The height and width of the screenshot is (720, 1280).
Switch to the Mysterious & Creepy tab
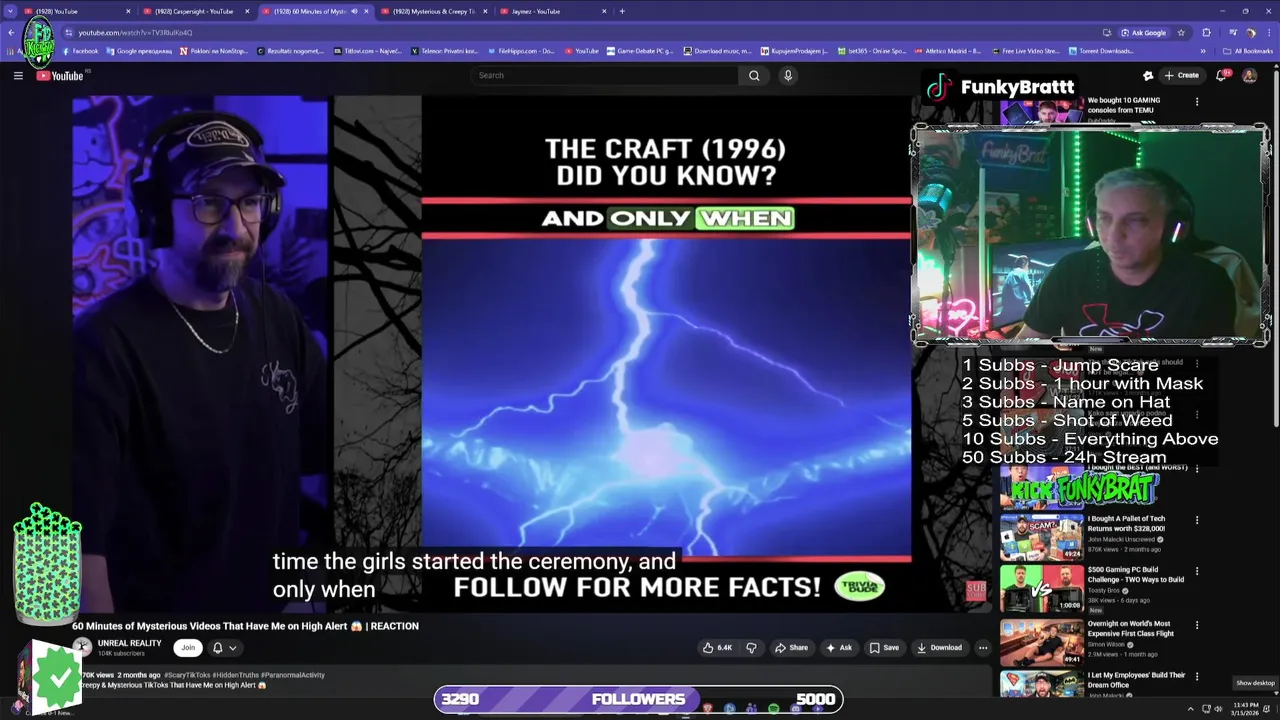click(432, 11)
